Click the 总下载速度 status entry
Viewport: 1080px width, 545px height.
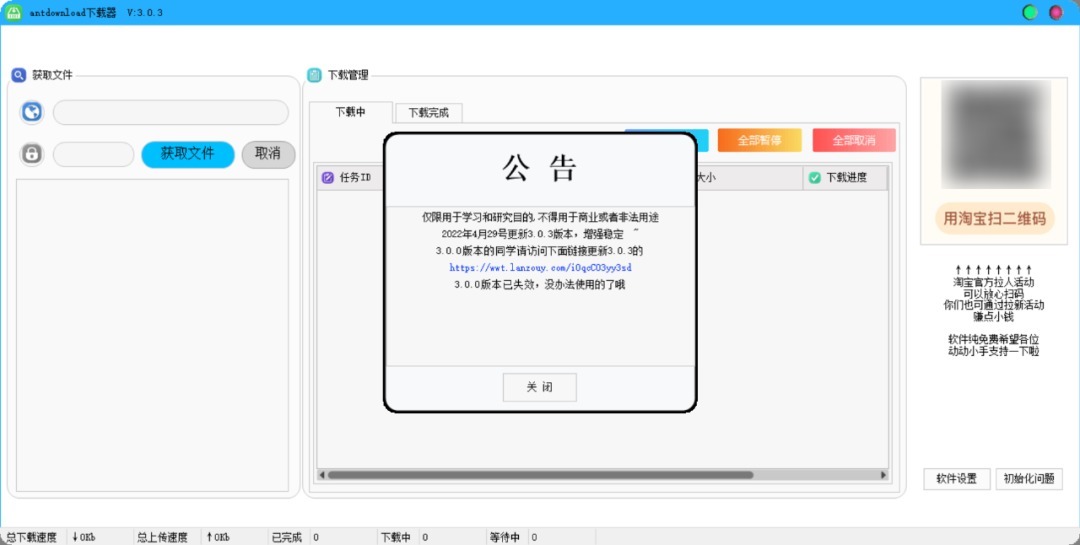coord(30,537)
